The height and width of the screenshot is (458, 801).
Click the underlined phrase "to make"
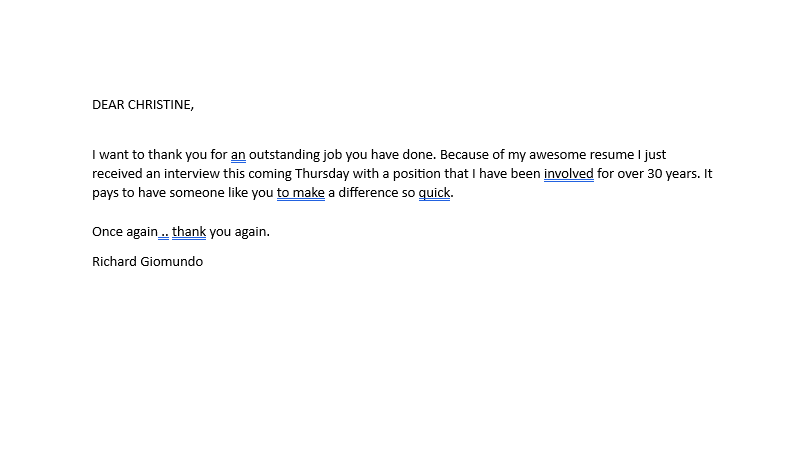click(x=300, y=193)
